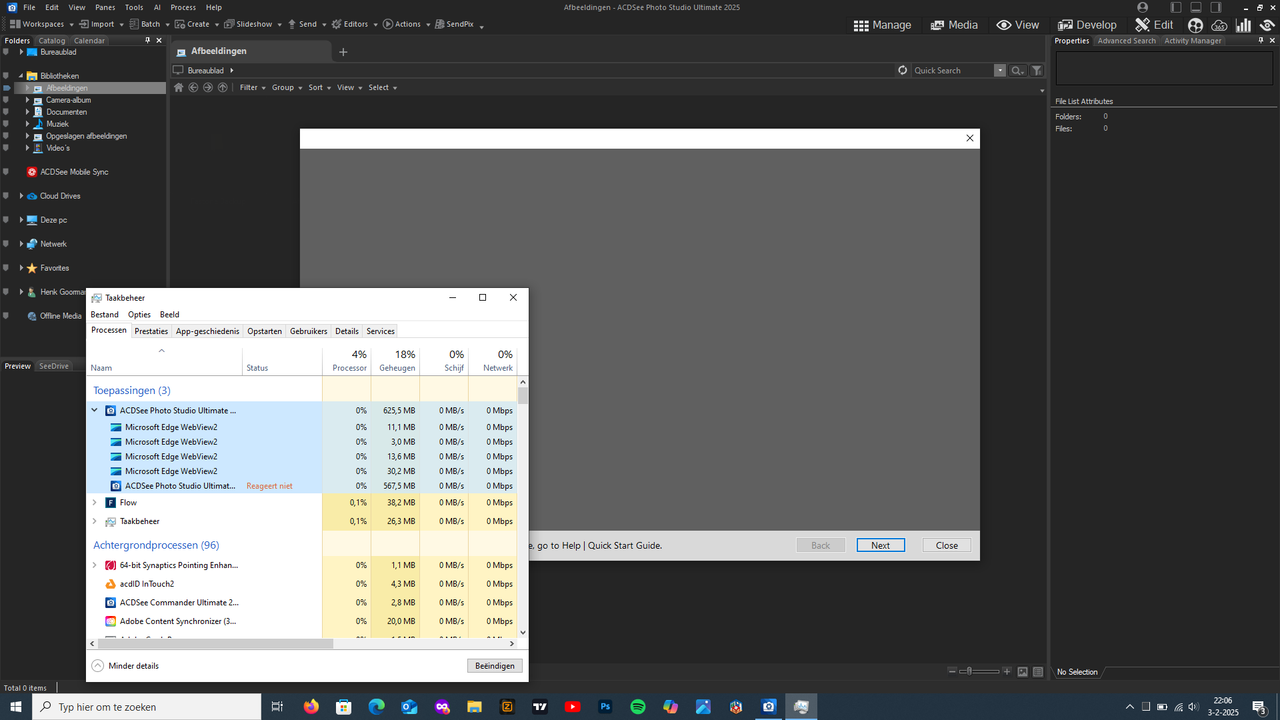
Task: Click thumbnail zoom minus button
Action: (953, 671)
